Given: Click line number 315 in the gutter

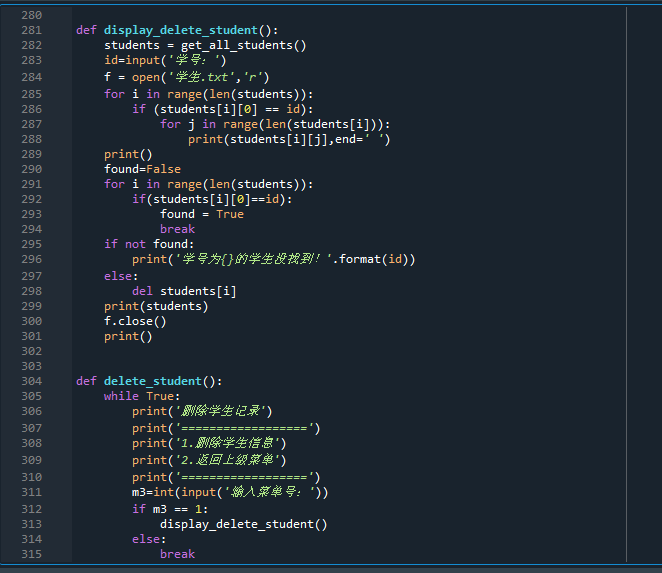Looking at the screenshot, I should click(32, 554).
